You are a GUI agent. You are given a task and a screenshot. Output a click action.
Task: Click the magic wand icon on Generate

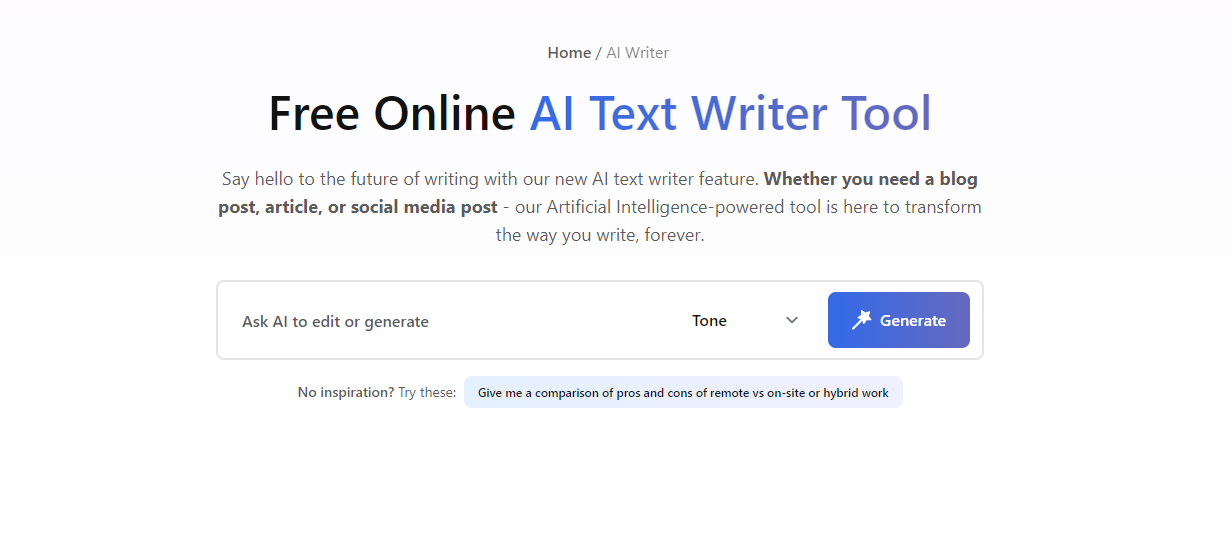click(861, 320)
